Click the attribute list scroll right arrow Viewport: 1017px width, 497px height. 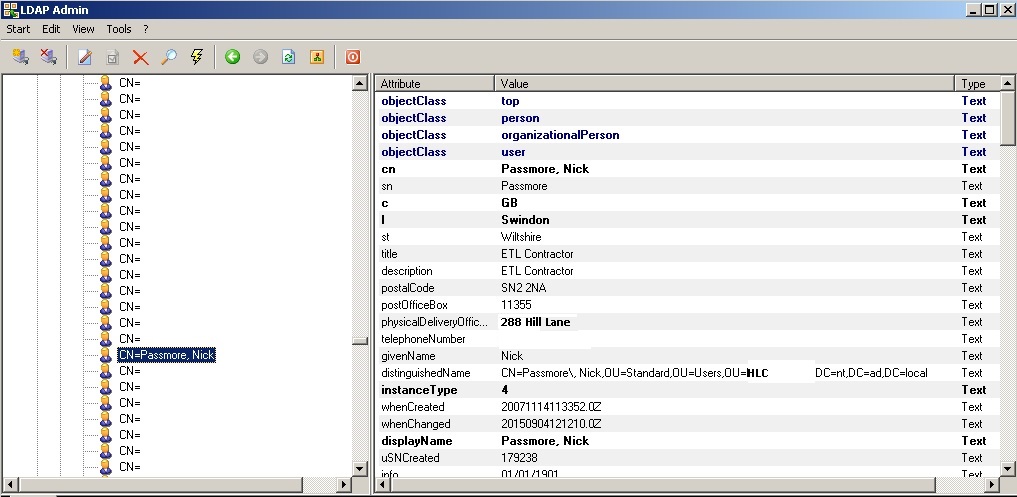(992, 484)
